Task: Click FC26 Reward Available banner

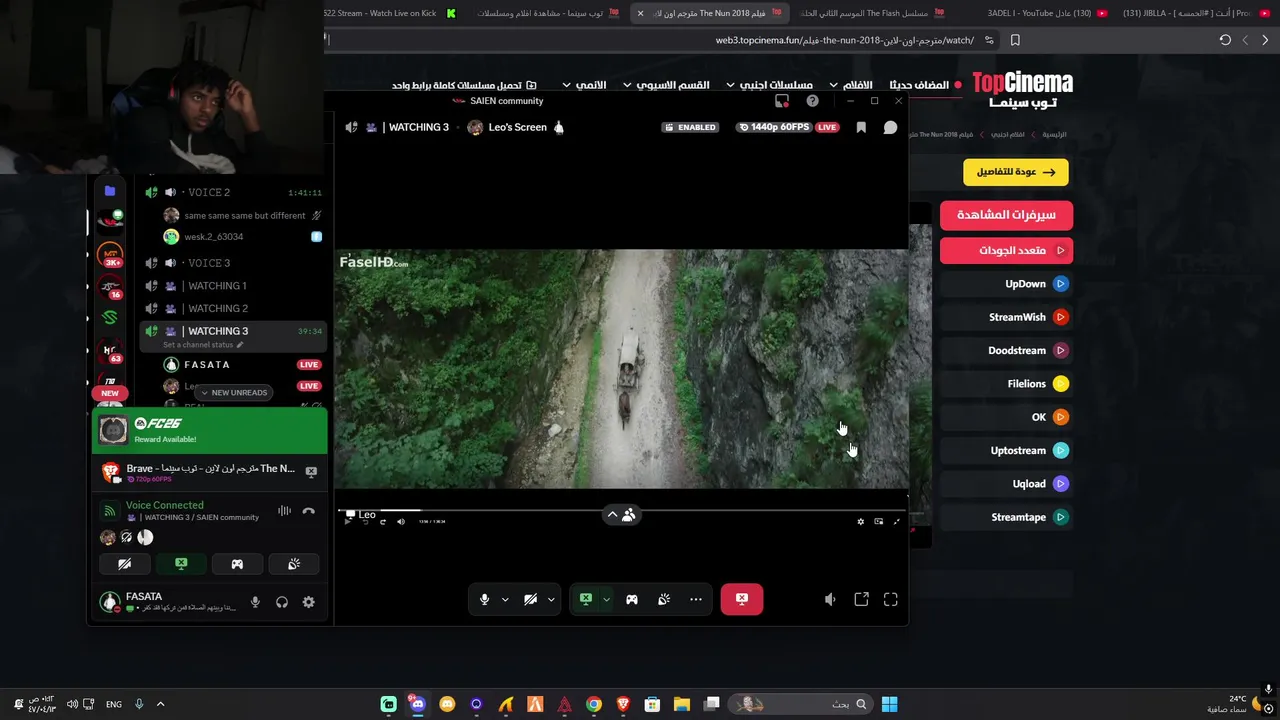Action: pyautogui.click(x=210, y=430)
